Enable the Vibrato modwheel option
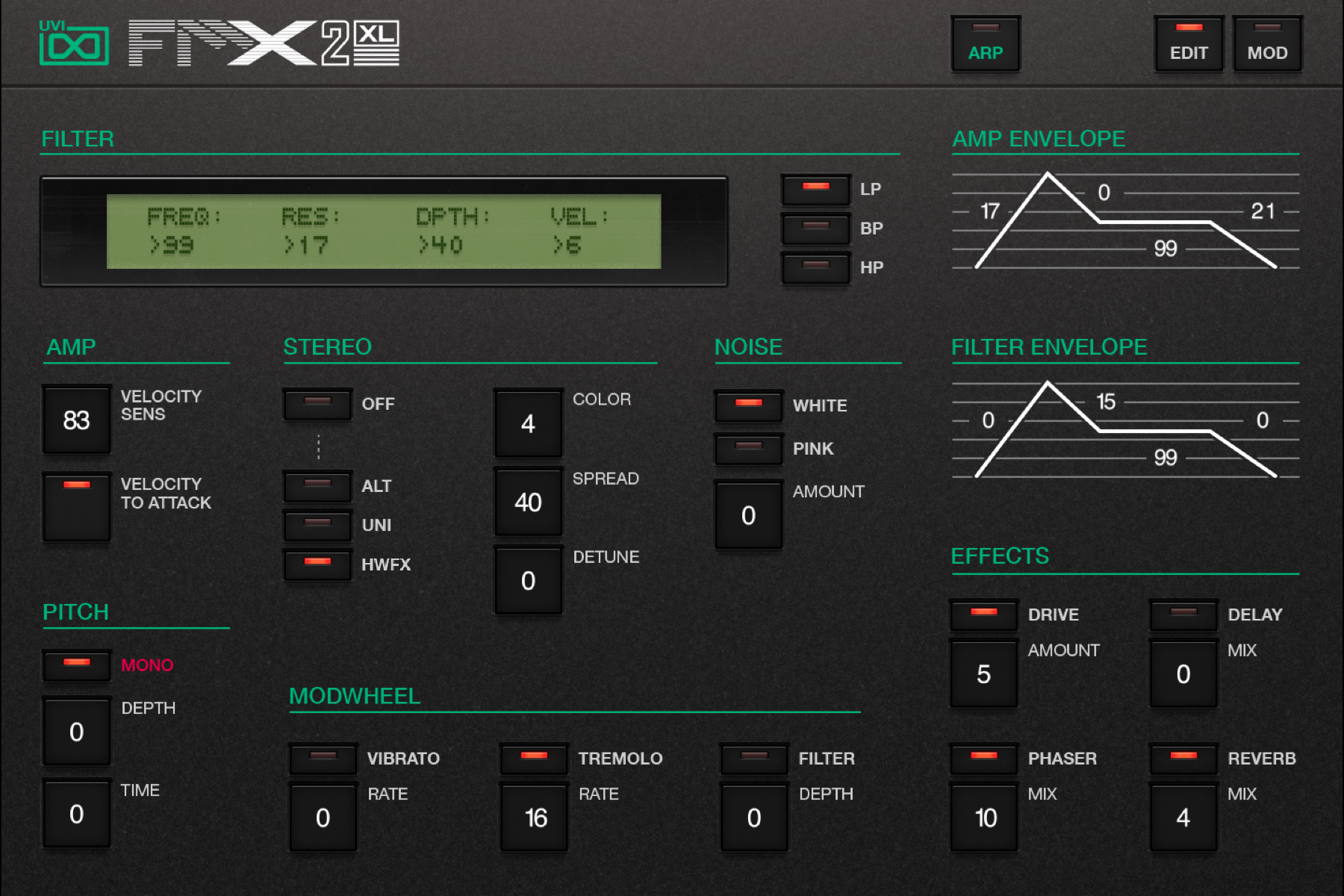Viewport: 1344px width, 896px height. click(322, 759)
